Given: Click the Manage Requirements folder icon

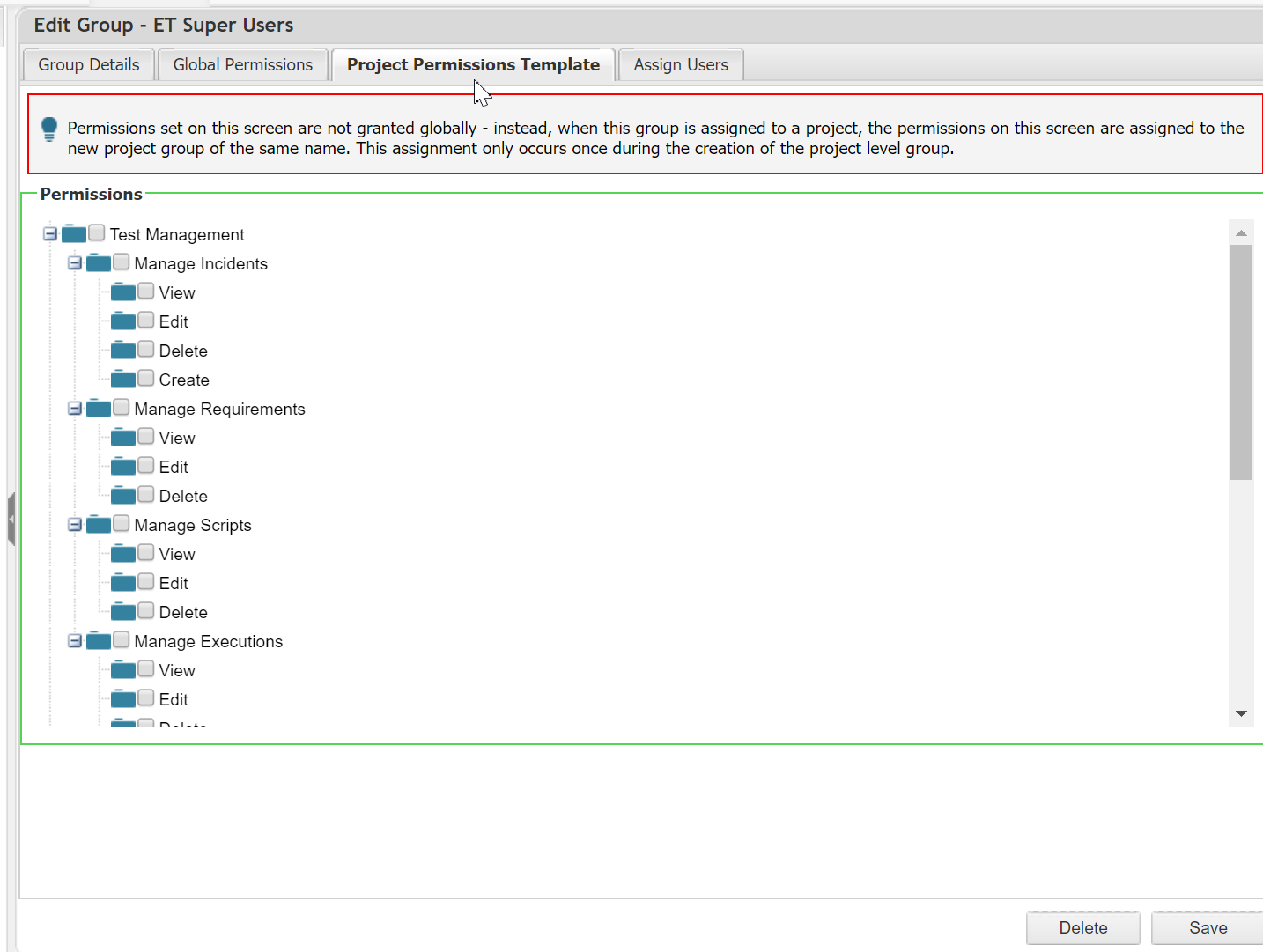Looking at the screenshot, I should point(99,409).
